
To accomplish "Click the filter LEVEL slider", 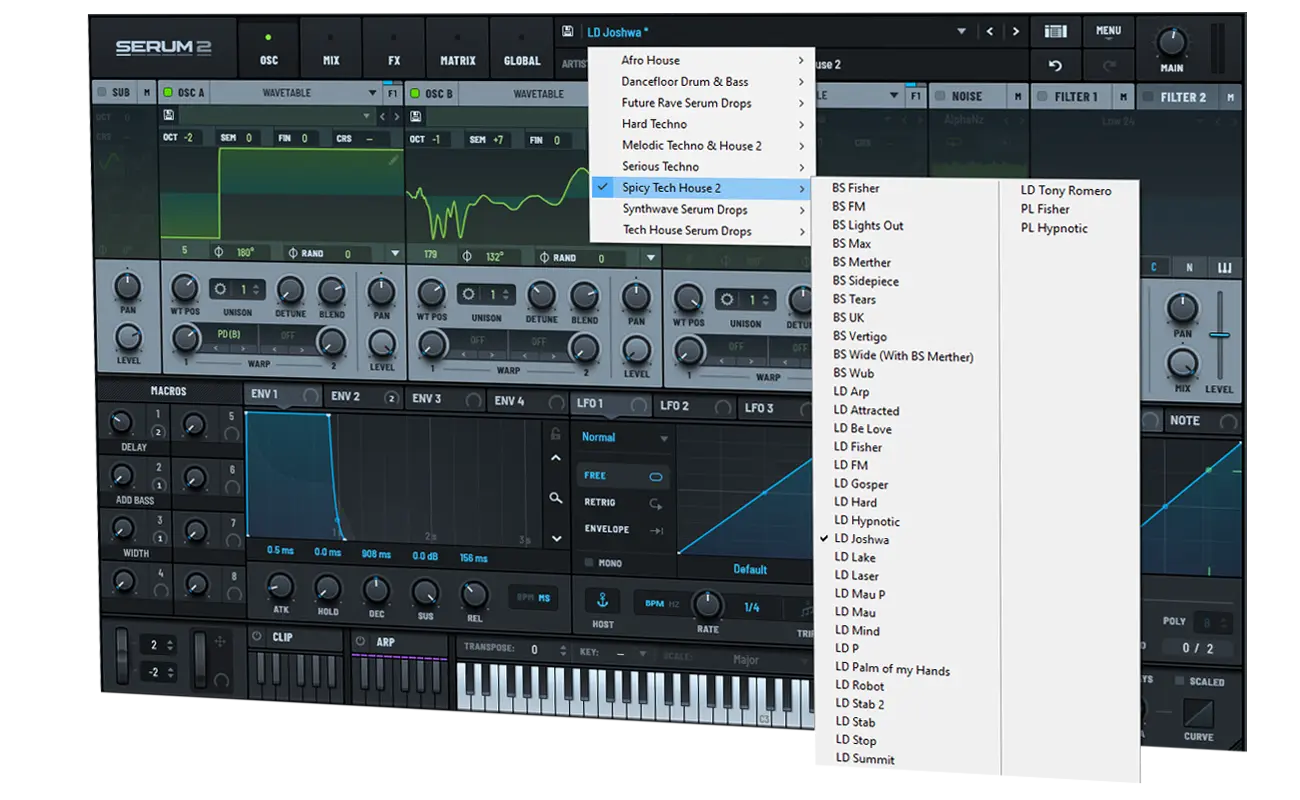I will point(1218,335).
